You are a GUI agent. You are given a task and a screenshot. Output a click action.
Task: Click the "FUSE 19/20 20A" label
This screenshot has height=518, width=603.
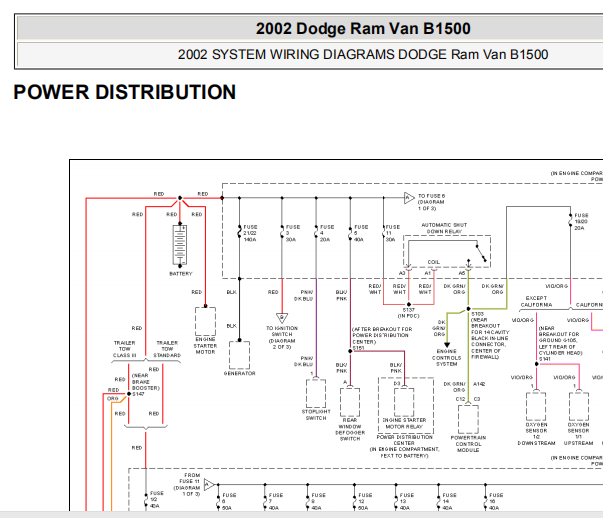point(581,222)
